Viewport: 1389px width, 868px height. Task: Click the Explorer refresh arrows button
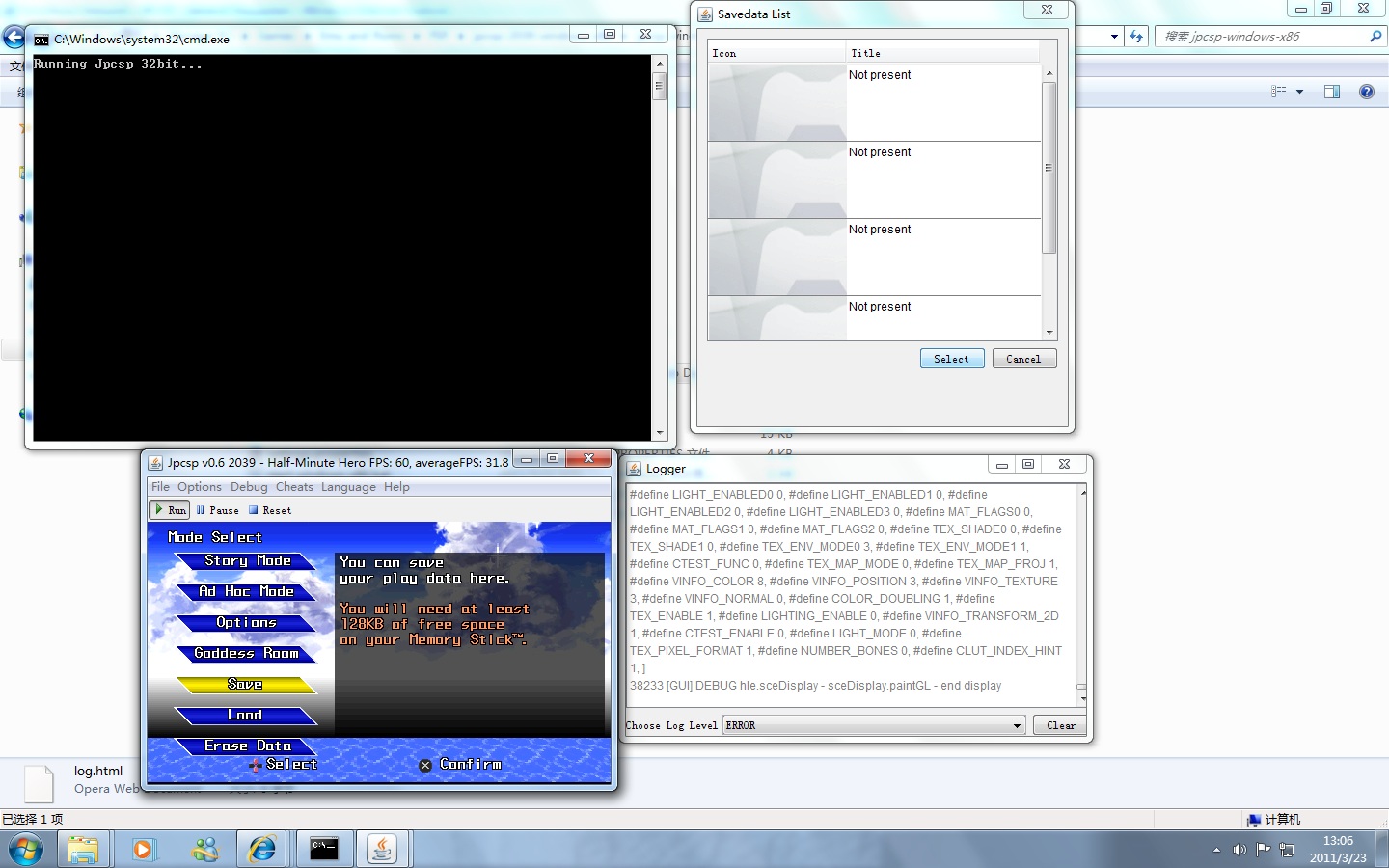tap(1136, 37)
